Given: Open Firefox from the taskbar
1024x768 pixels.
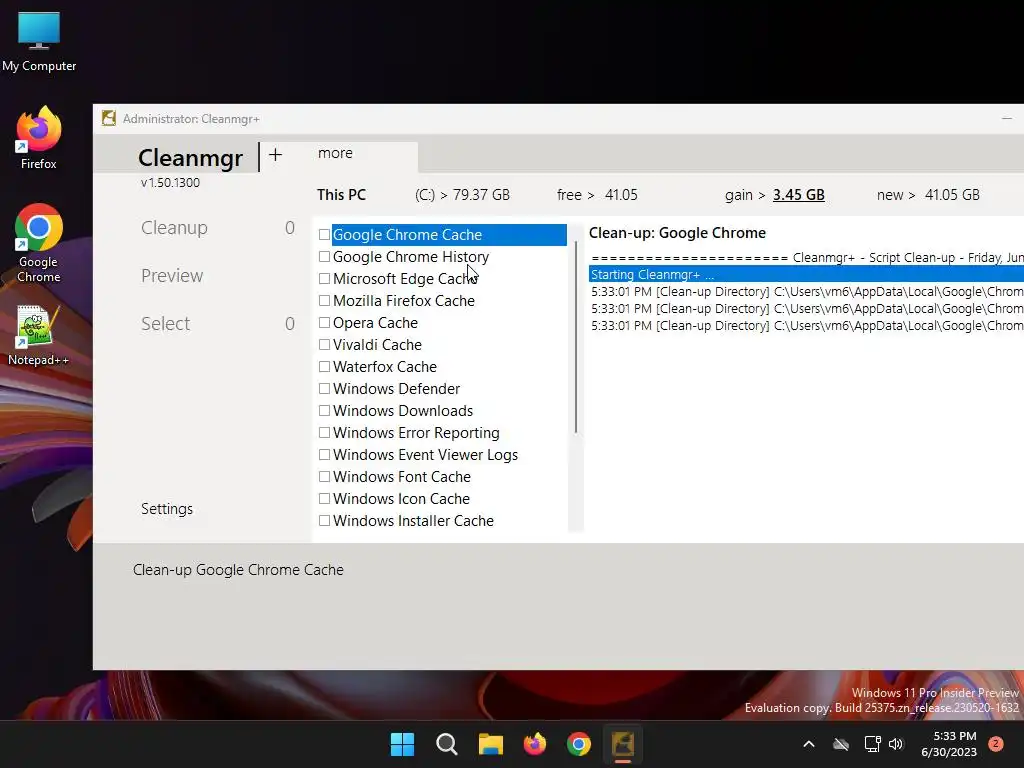Looking at the screenshot, I should [x=535, y=744].
